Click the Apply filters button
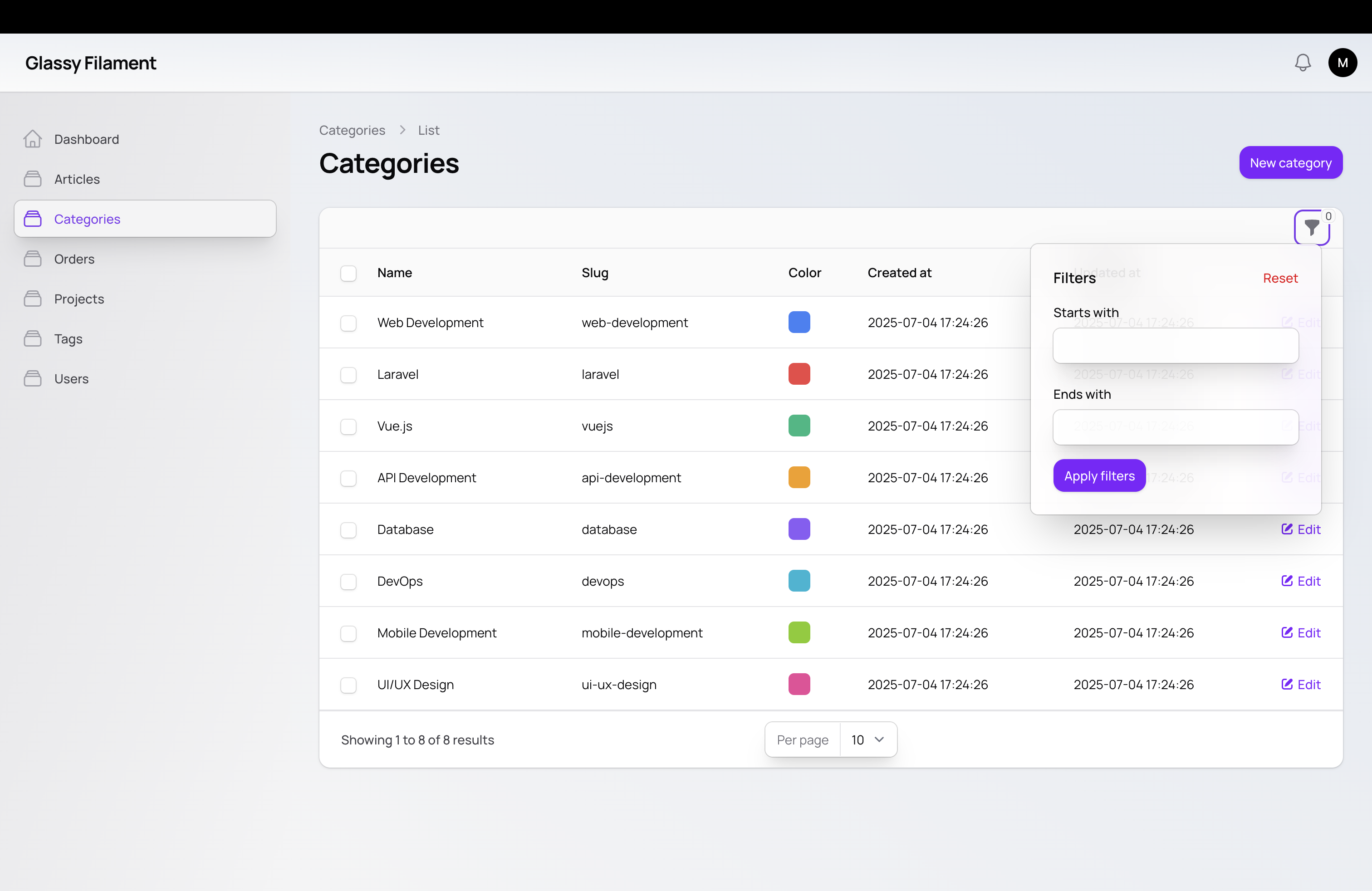The width and height of the screenshot is (1372, 891). tap(1099, 475)
